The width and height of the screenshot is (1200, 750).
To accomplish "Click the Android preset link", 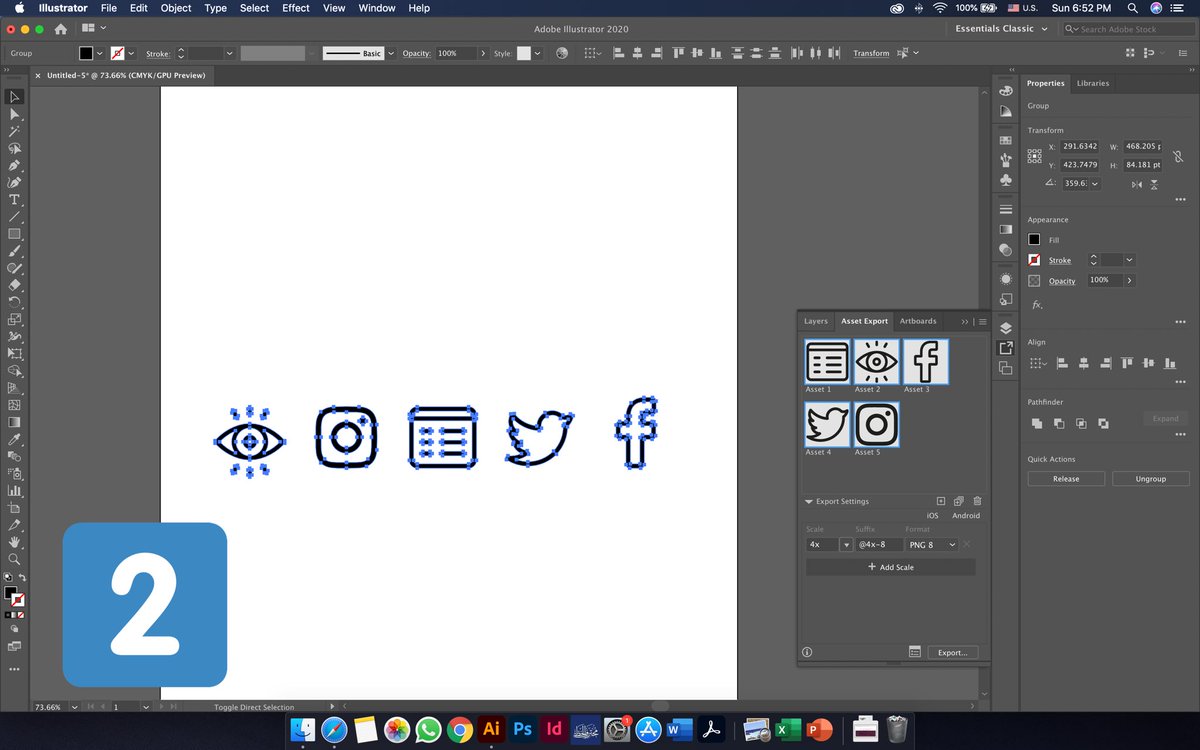I will pyautogui.click(x=966, y=516).
